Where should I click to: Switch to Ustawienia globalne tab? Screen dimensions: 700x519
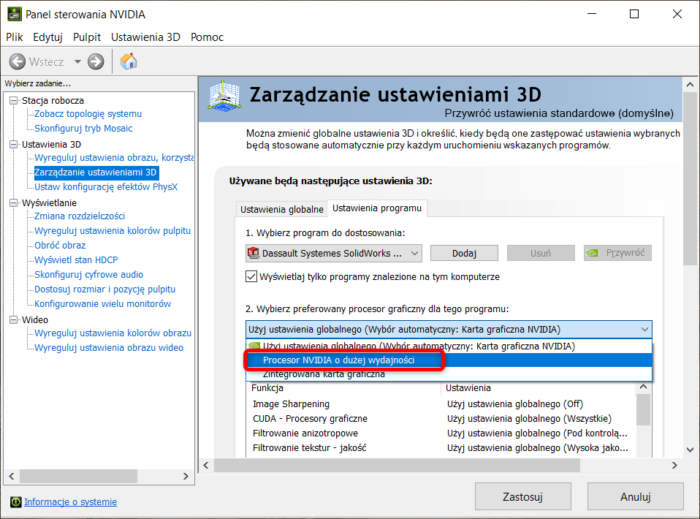click(282, 209)
